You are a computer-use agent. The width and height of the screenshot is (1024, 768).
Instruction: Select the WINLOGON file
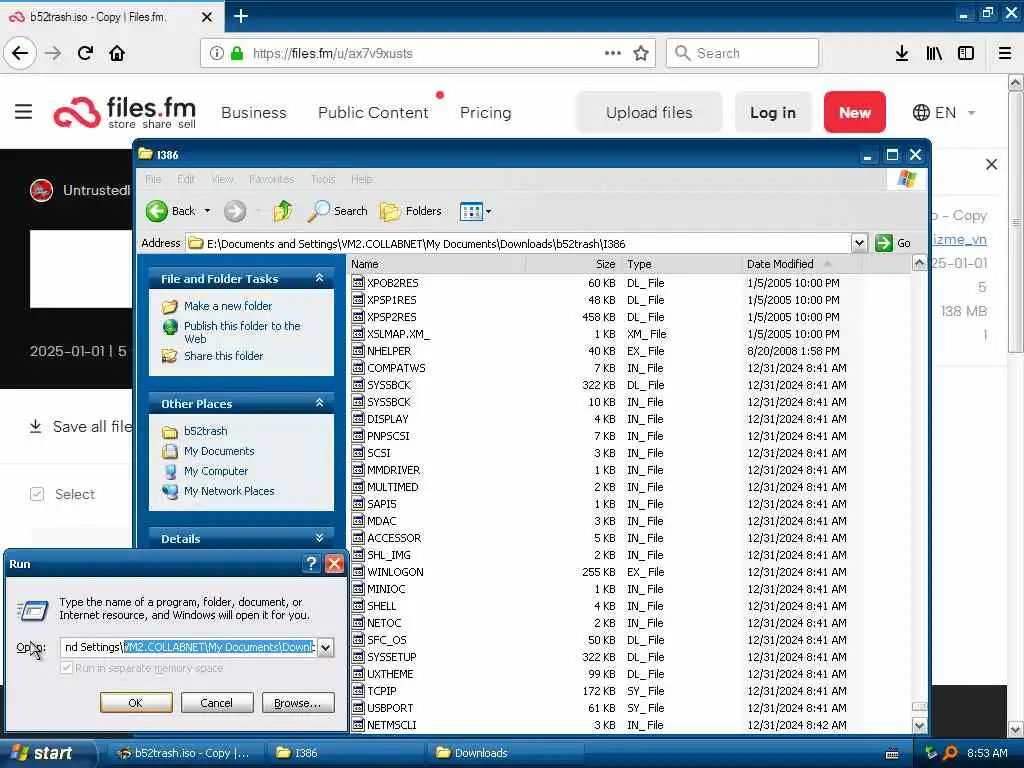tap(395, 572)
